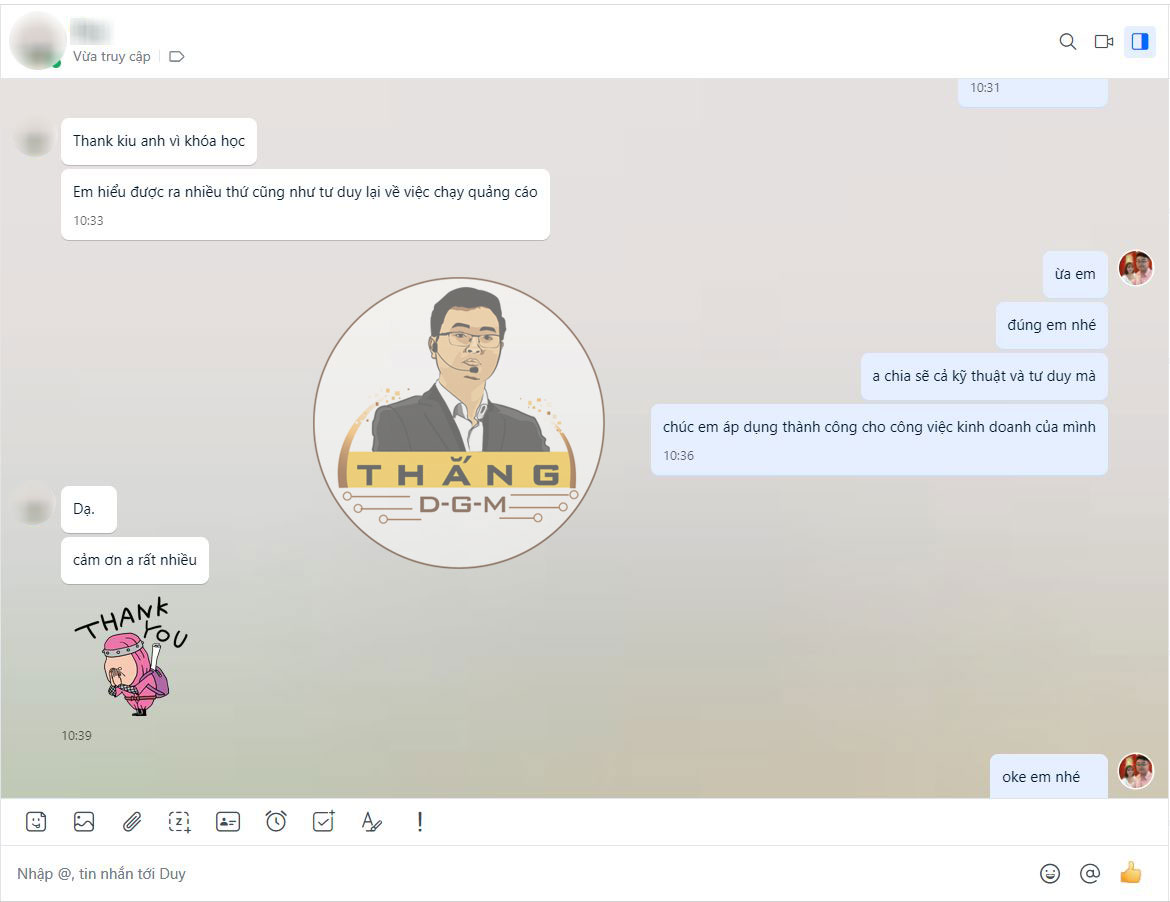
Task: Create a reminder with alarm clock icon
Action: click(275, 821)
